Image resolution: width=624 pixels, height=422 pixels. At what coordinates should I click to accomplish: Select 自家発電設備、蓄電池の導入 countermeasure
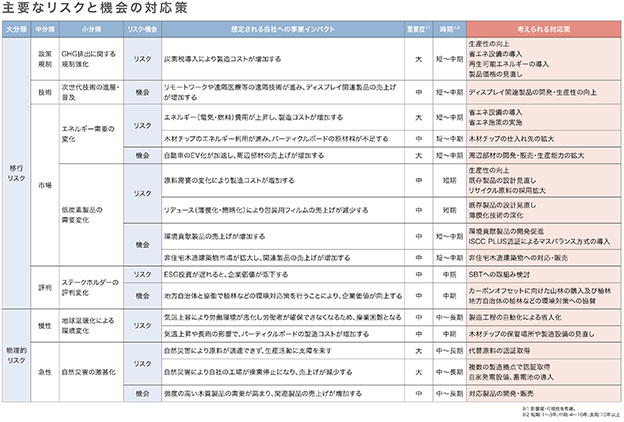click(x=511, y=377)
